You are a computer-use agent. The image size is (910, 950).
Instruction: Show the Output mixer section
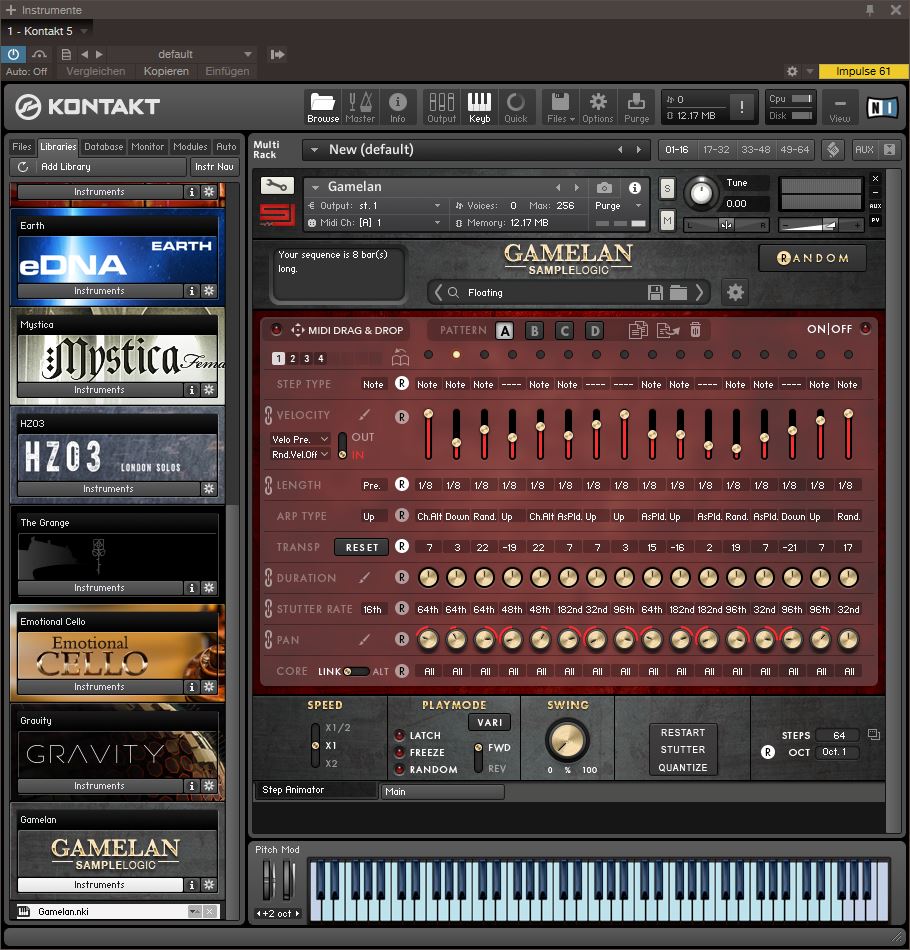point(441,107)
